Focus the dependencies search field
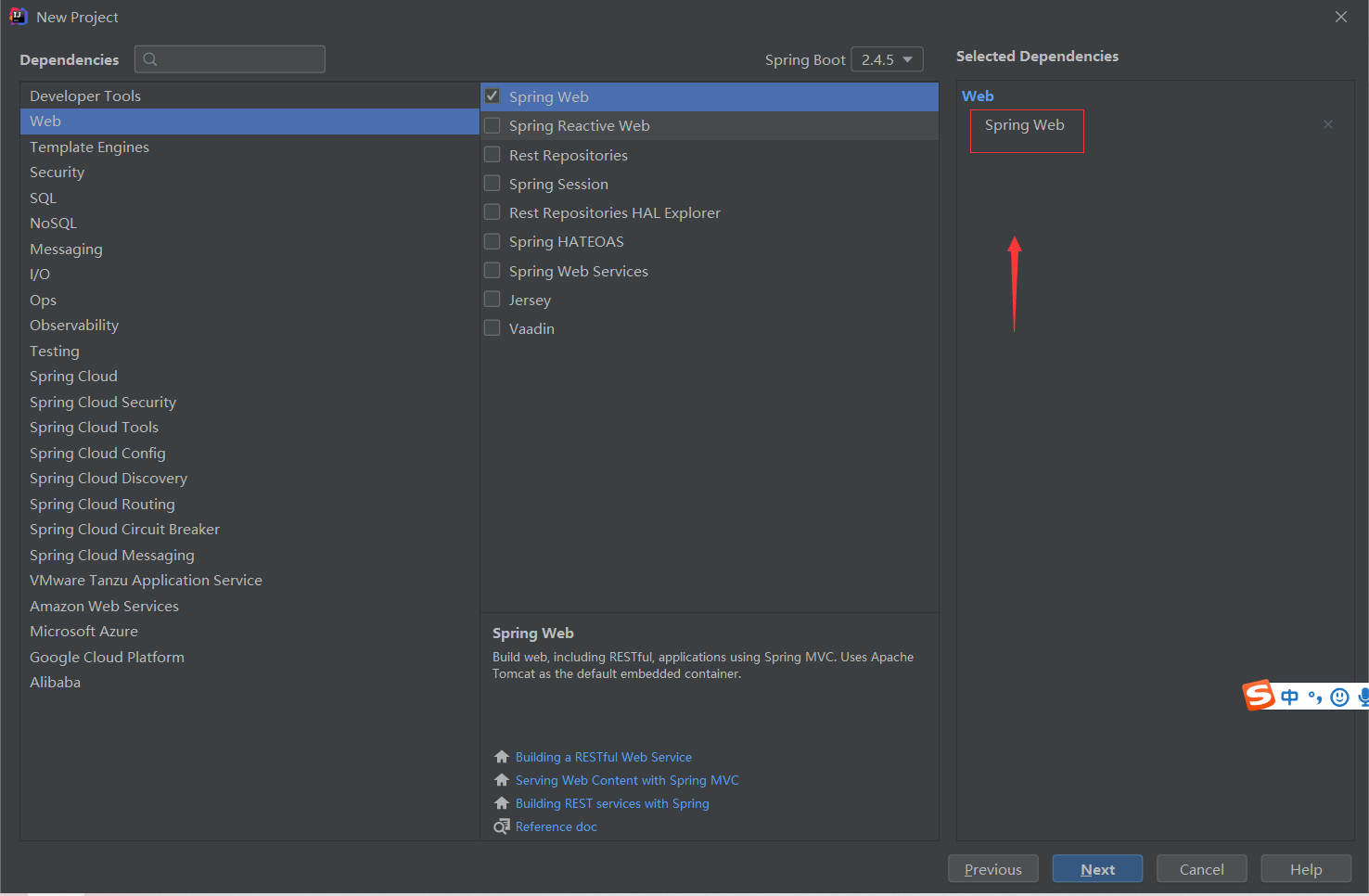This screenshot has height=896, width=1369. point(230,59)
